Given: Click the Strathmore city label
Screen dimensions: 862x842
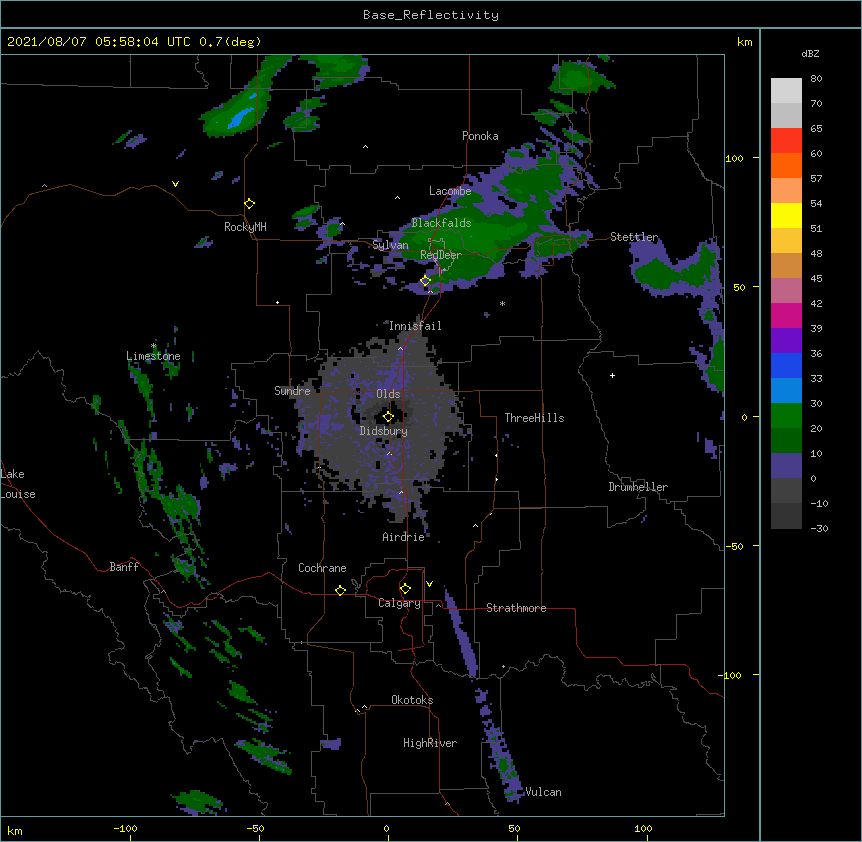Looking at the screenshot, I should click(516, 608).
